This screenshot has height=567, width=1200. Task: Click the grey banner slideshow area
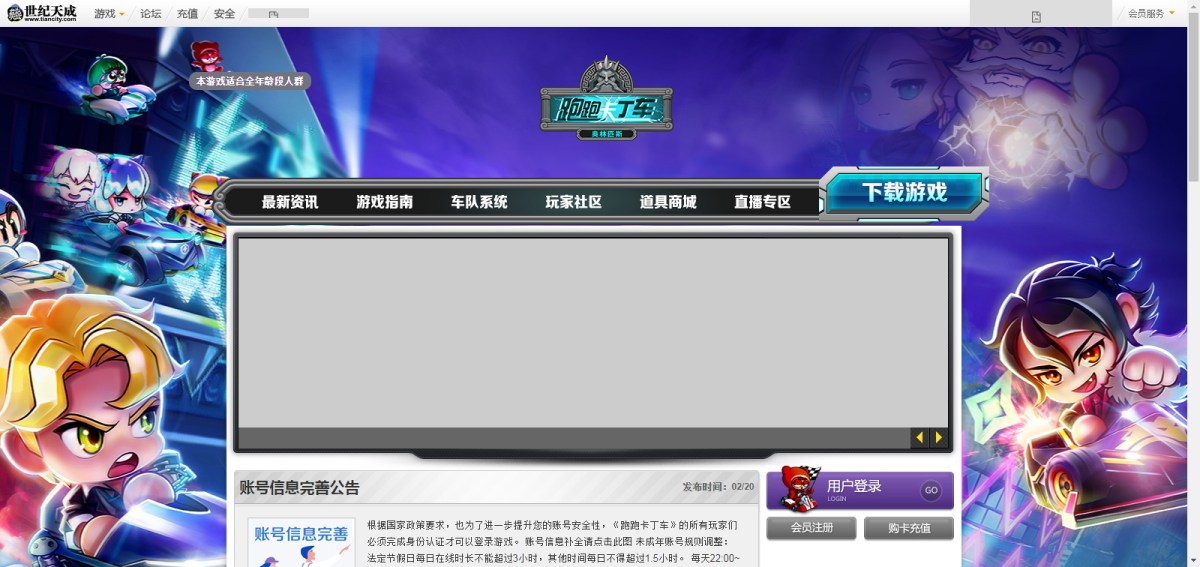(x=593, y=333)
